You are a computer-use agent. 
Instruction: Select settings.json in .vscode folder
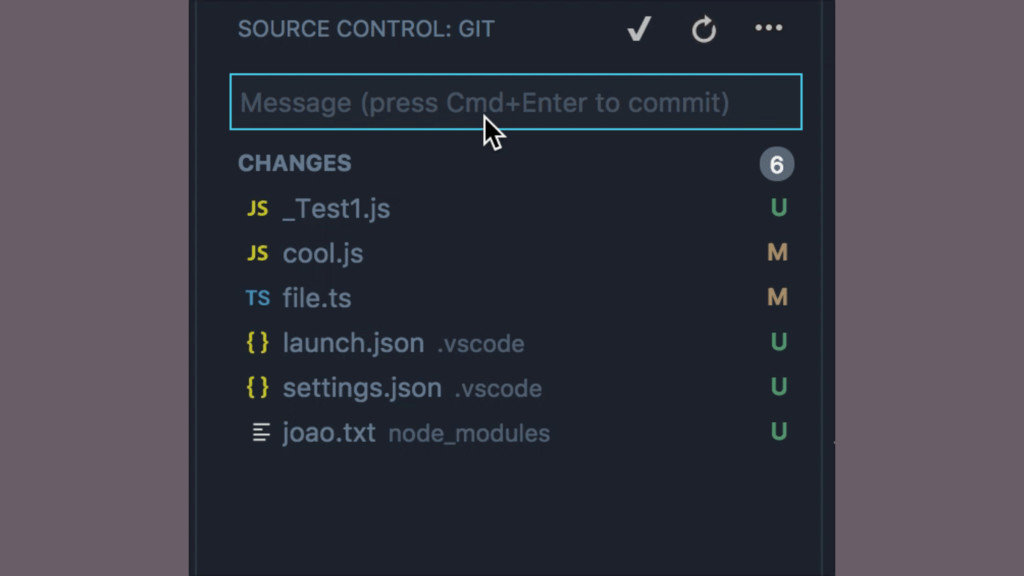tap(515, 388)
